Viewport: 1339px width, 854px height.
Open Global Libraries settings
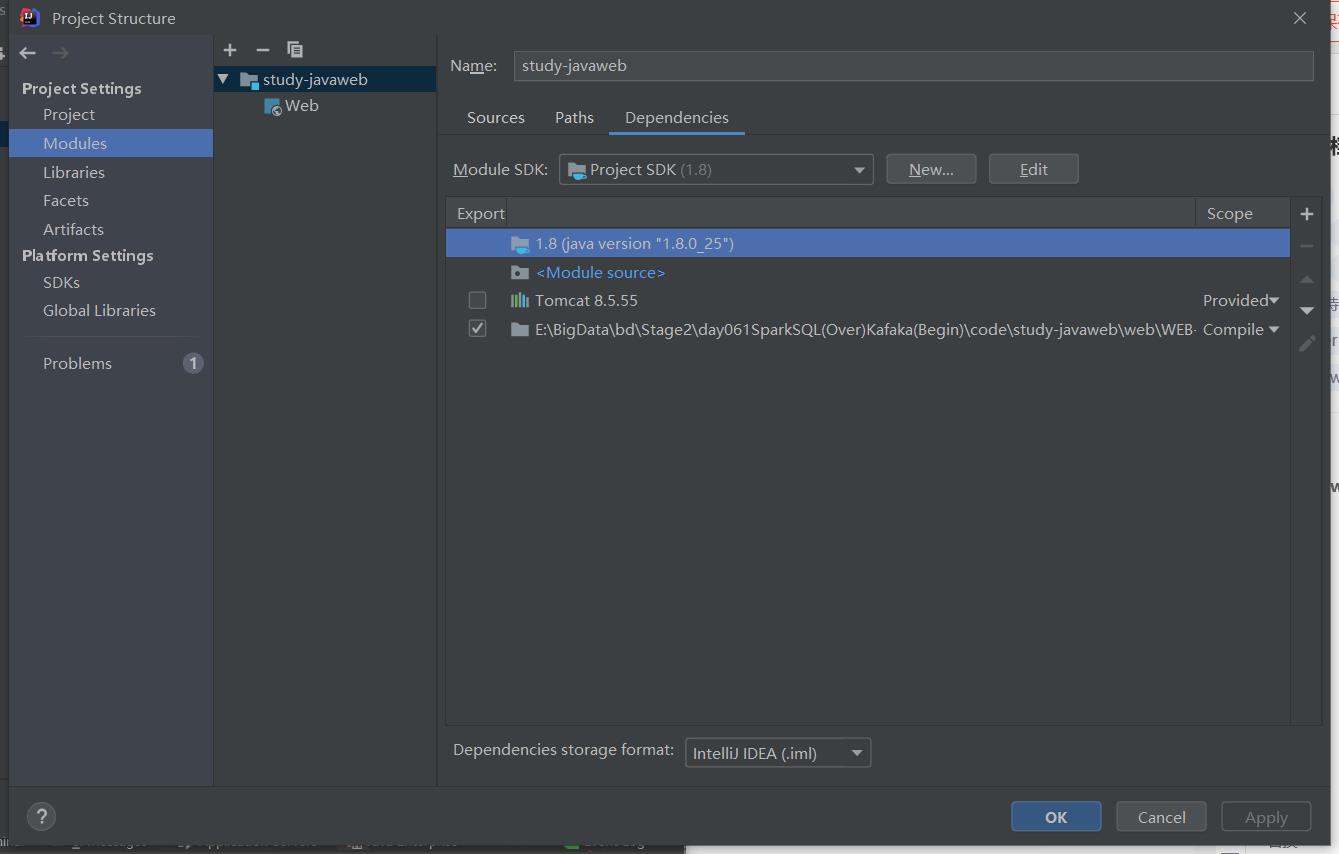tap(99, 310)
